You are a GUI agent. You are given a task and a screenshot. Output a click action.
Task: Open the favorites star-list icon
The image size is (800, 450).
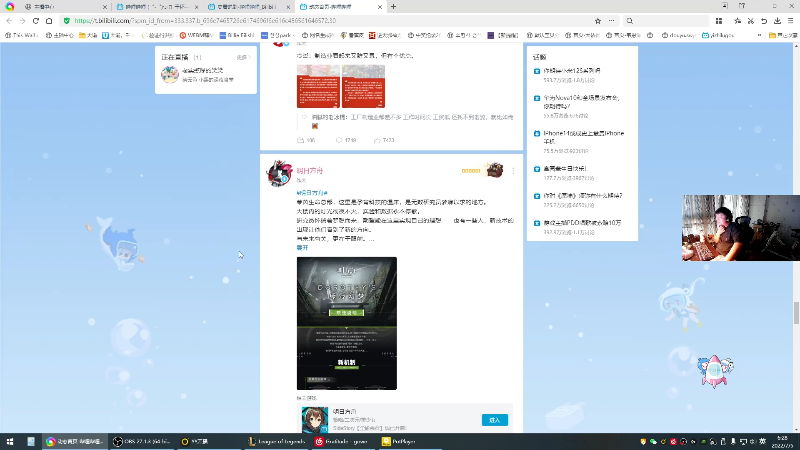click(737, 21)
